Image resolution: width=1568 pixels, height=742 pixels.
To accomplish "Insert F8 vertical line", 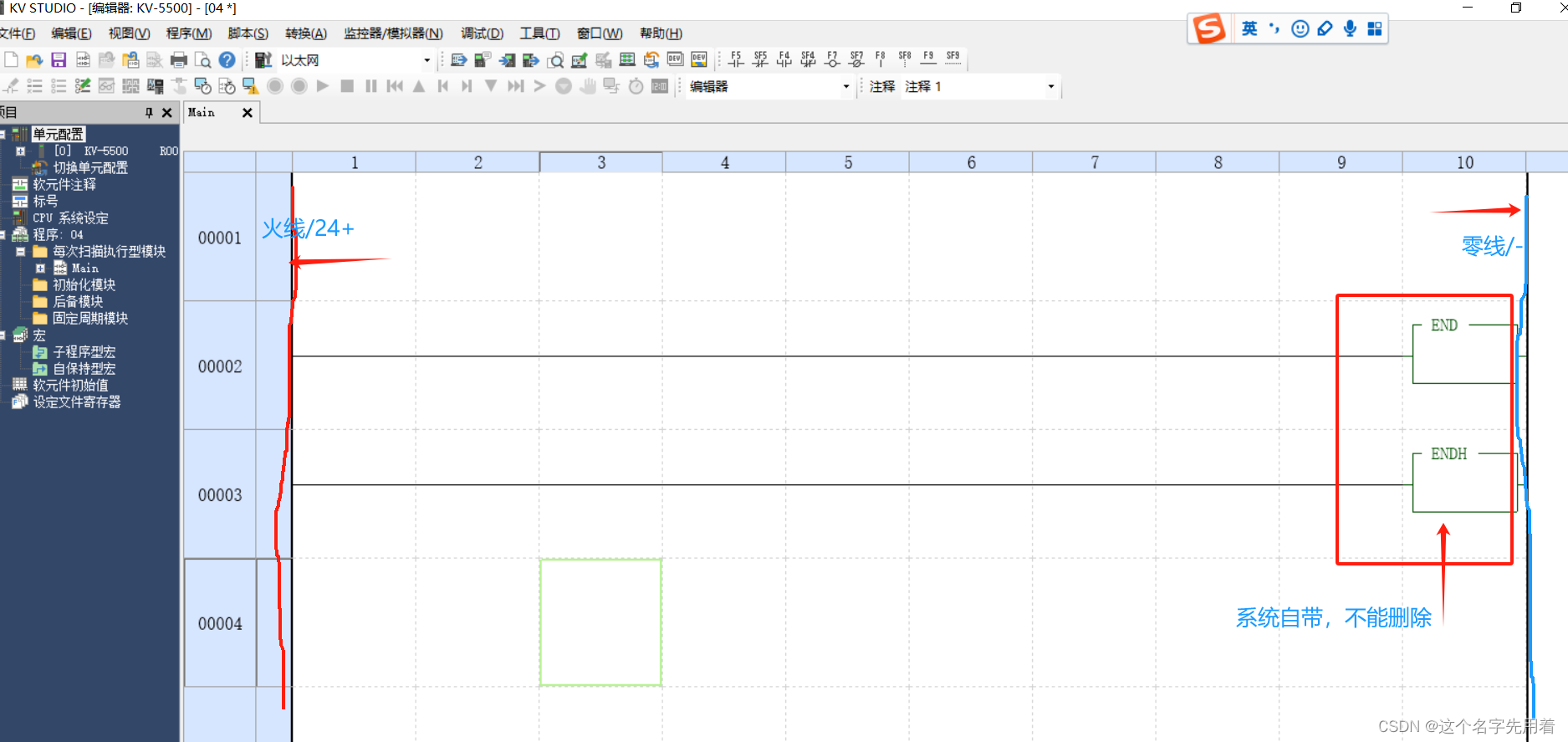I will click(x=880, y=59).
